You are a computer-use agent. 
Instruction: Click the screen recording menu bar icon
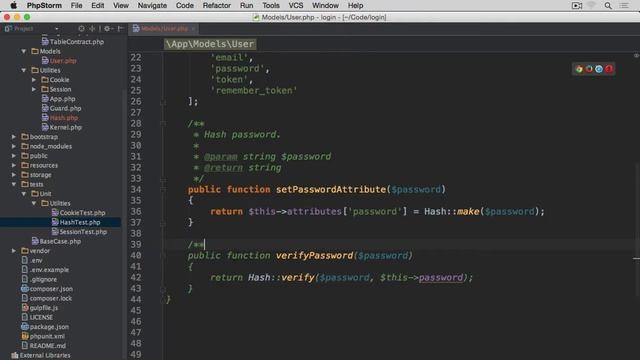tap(577, 5)
